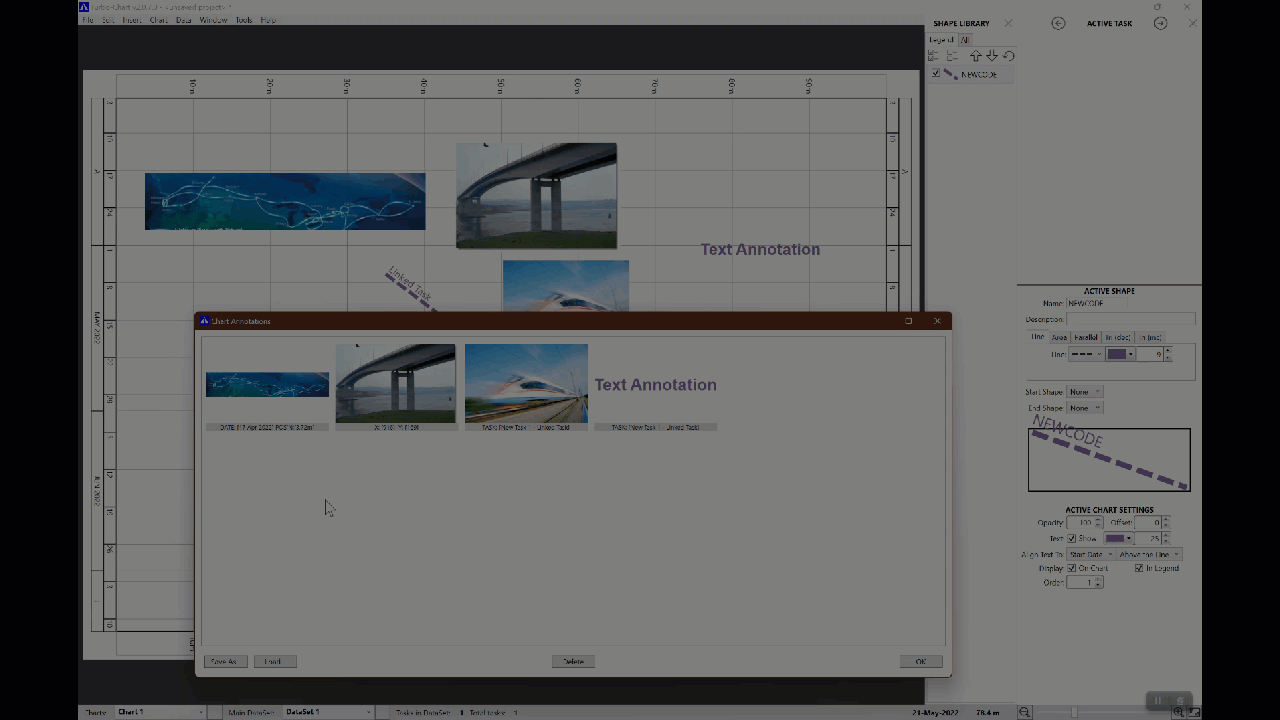The height and width of the screenshot is (720, 1280).
Task: Uncheck the Display On Chart checkbox
Action: [x=1072, y=568]
